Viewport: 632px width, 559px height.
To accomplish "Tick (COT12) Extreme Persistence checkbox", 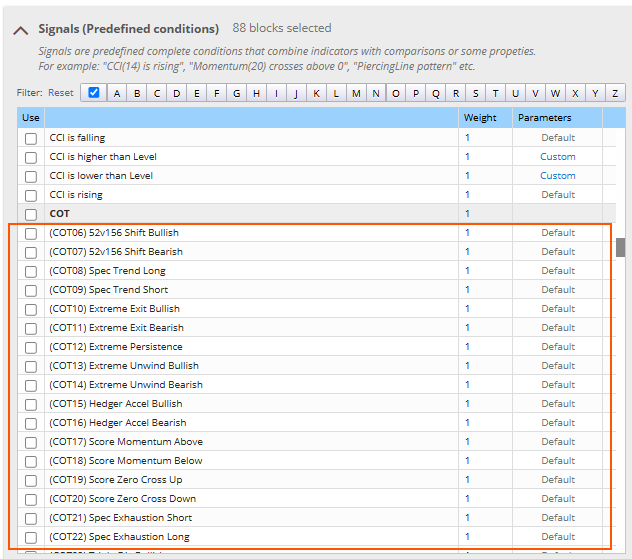I will tap(31, 347).
